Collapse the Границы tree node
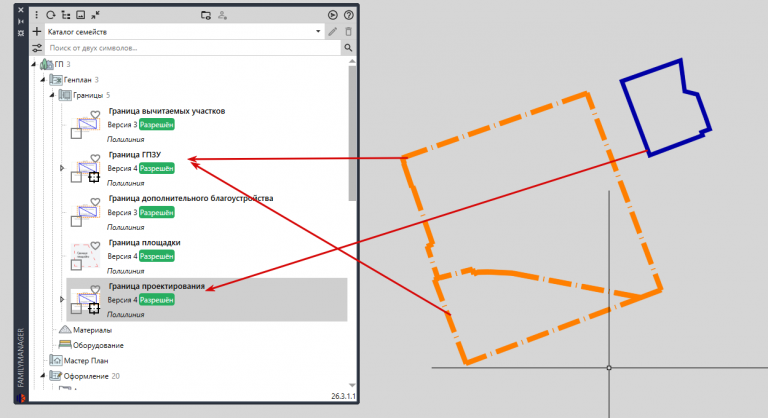Viewport: 768px width, 418px height. [52, 95]
